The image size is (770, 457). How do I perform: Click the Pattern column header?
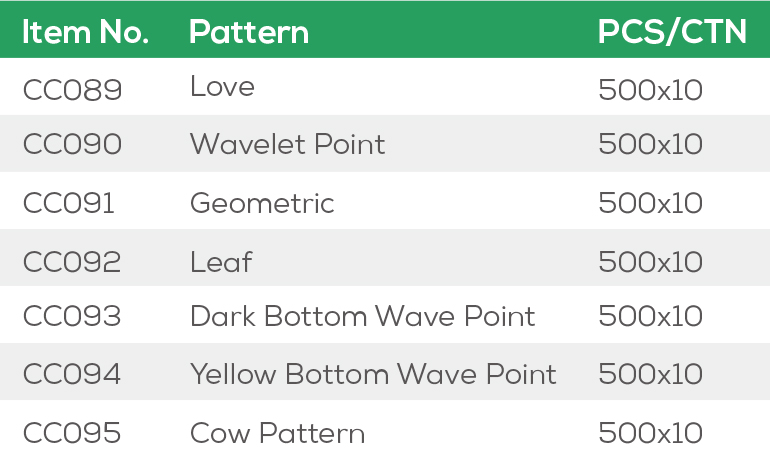pyautogui.click(x=248, y=32)
